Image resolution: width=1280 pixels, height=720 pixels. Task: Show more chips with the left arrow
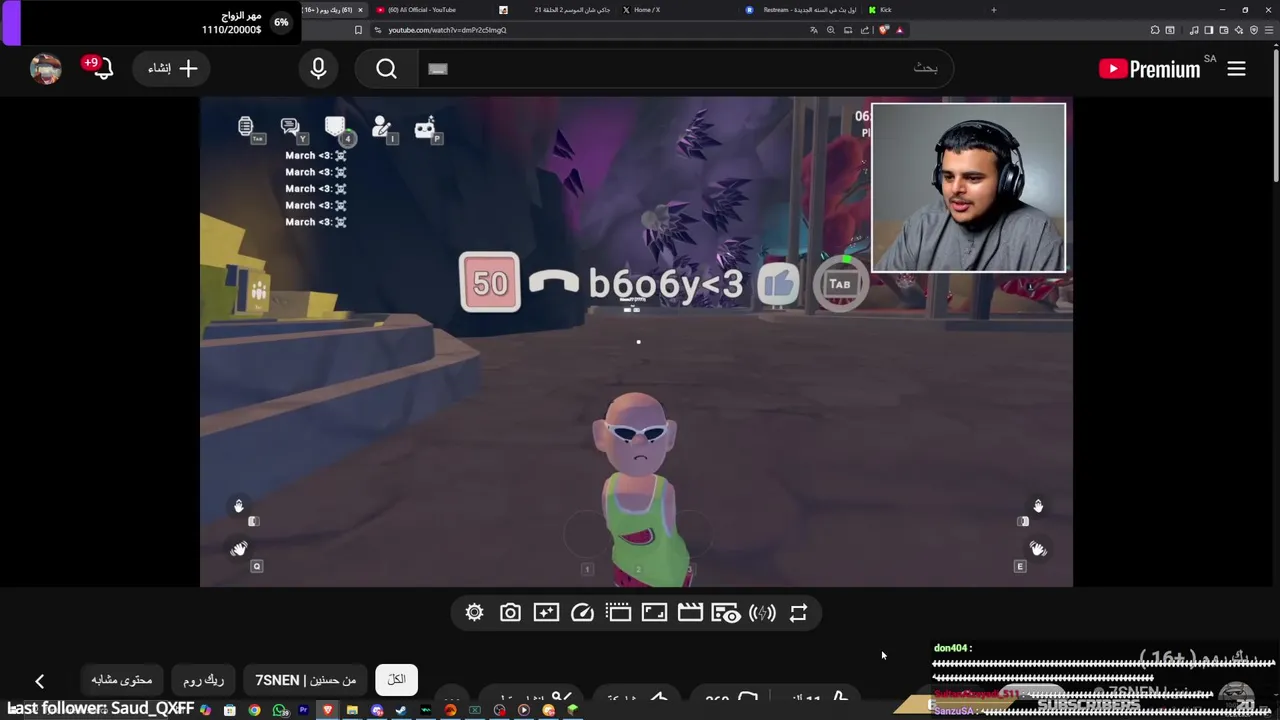pyautogui.click(x=39, y=681)
